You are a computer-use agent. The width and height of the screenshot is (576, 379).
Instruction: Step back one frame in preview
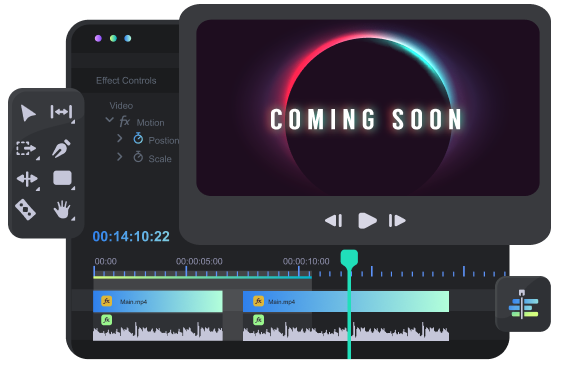(x=334, y=221)
